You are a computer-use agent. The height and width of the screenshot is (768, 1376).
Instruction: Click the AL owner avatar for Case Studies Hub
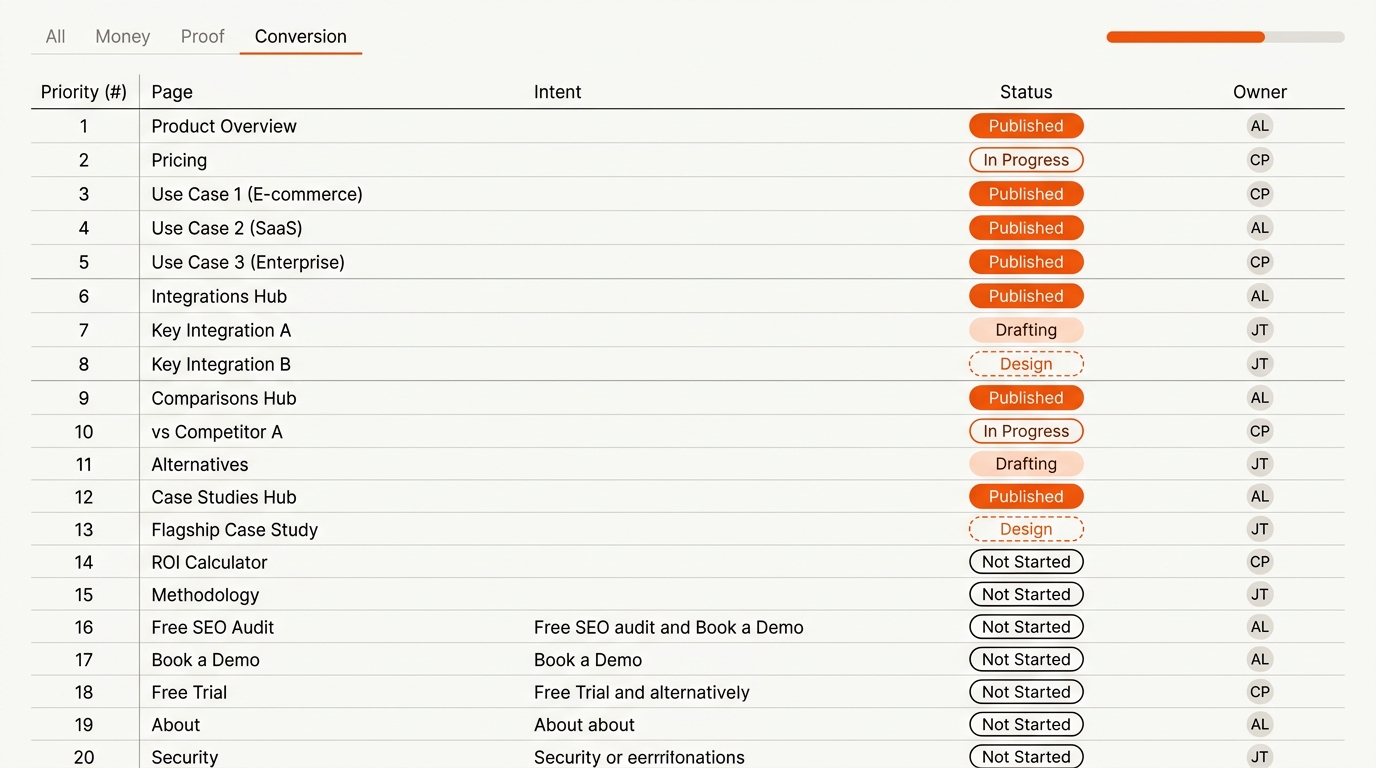[1260, 496]
